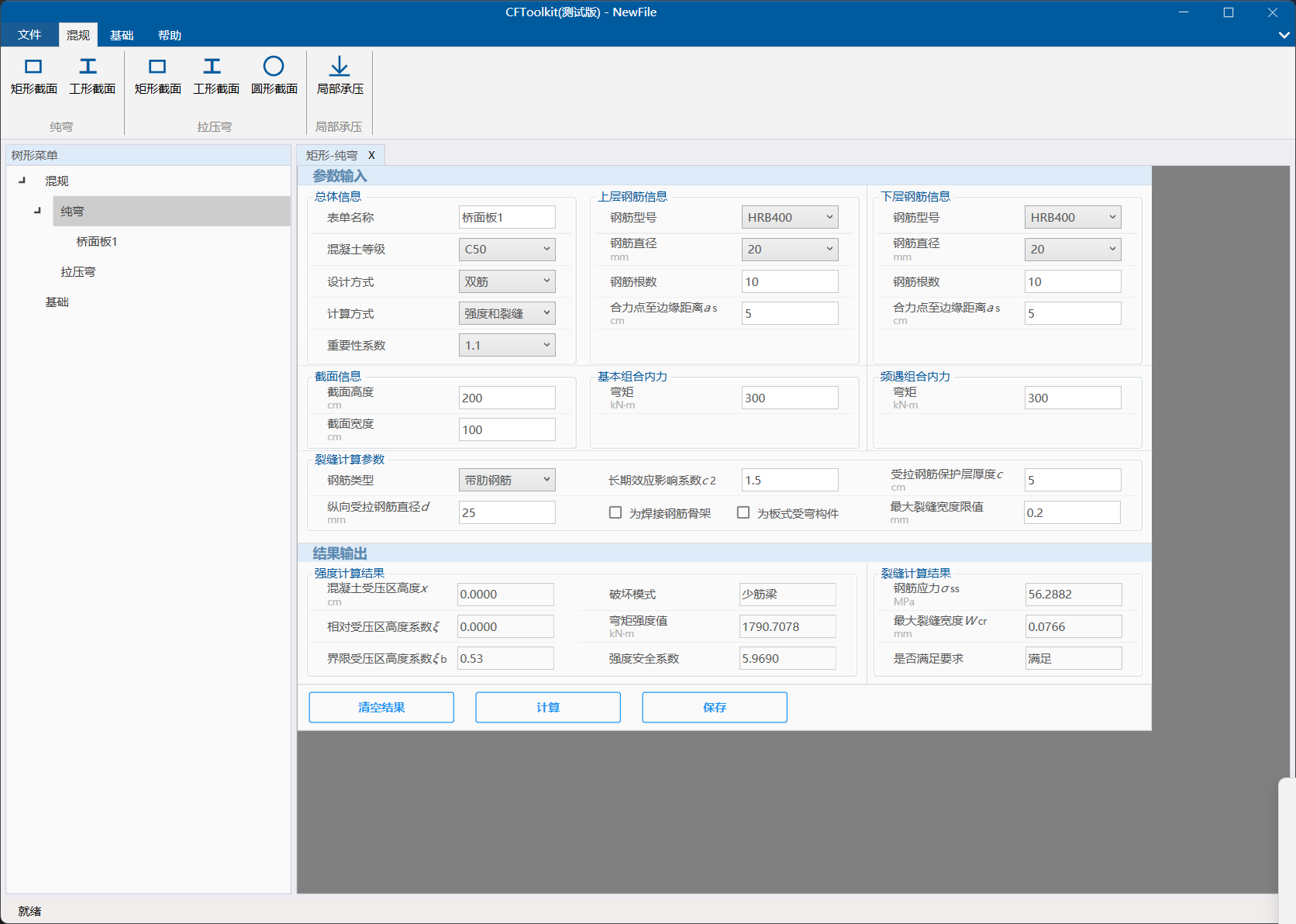The width and height of the screenshot is (1296, 924).
Task: Enable the 为焊接钢筋骨架 checkbox
Action: click(615, 512)
